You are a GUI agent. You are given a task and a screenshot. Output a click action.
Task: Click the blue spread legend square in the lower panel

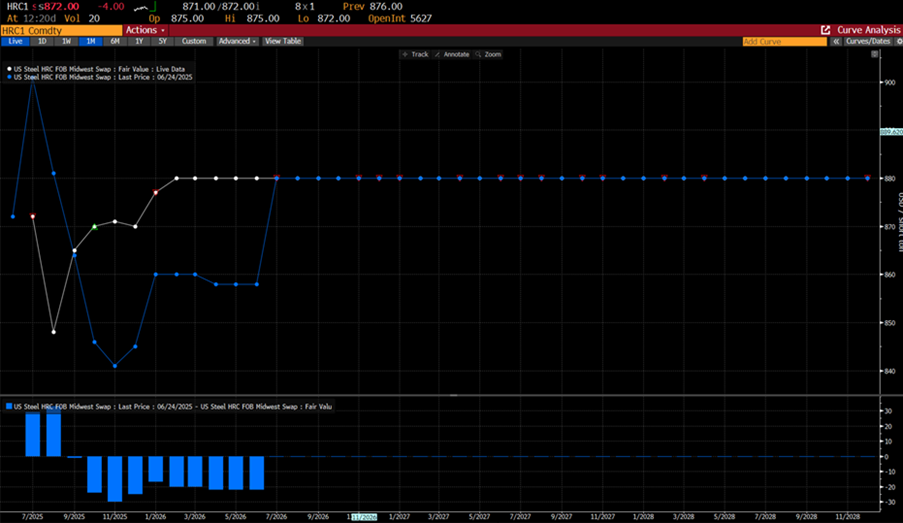[x=9, y=406]
